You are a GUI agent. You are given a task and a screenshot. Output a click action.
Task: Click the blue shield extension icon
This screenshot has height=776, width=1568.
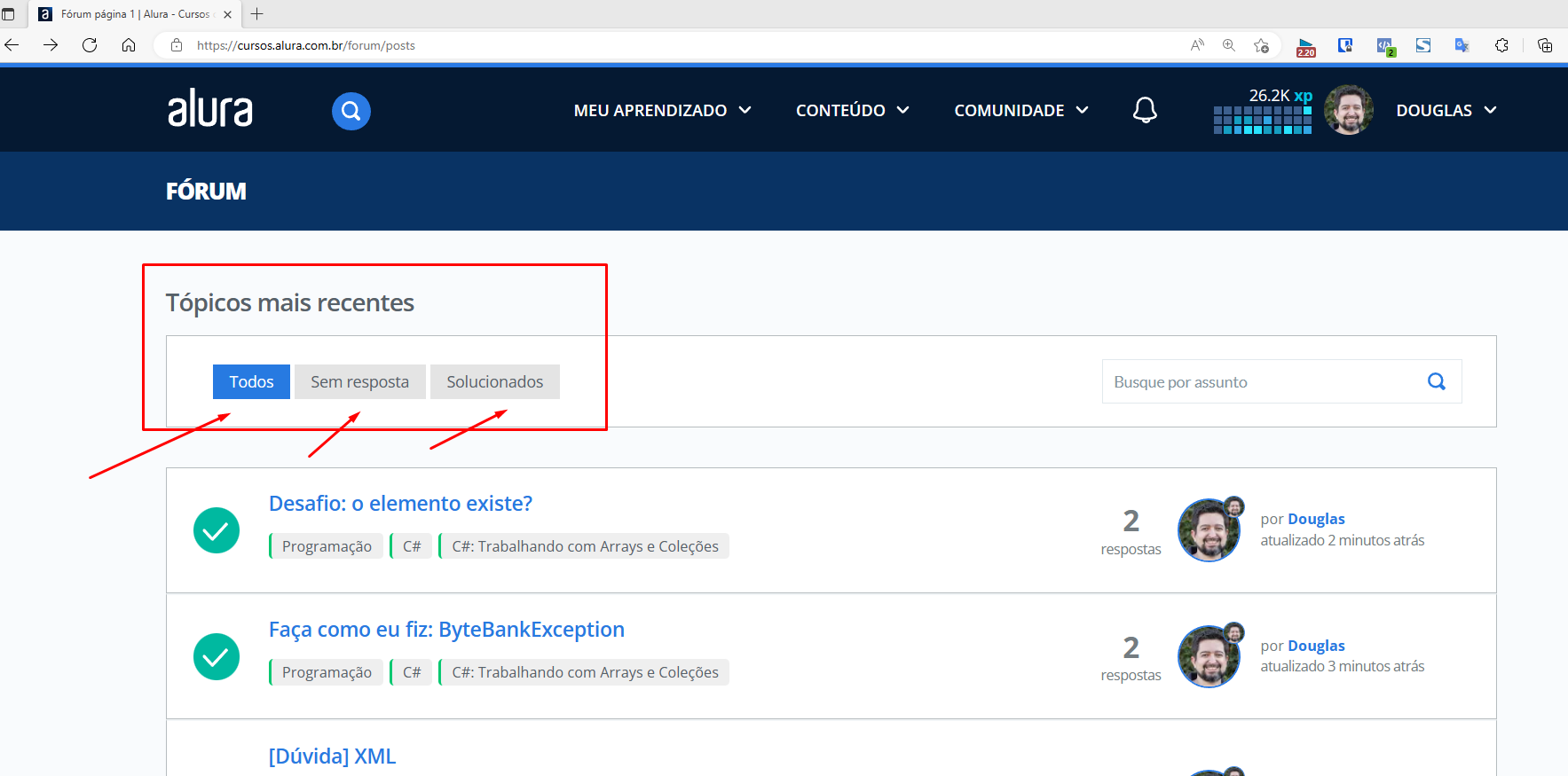click(x=1345, y=45)
